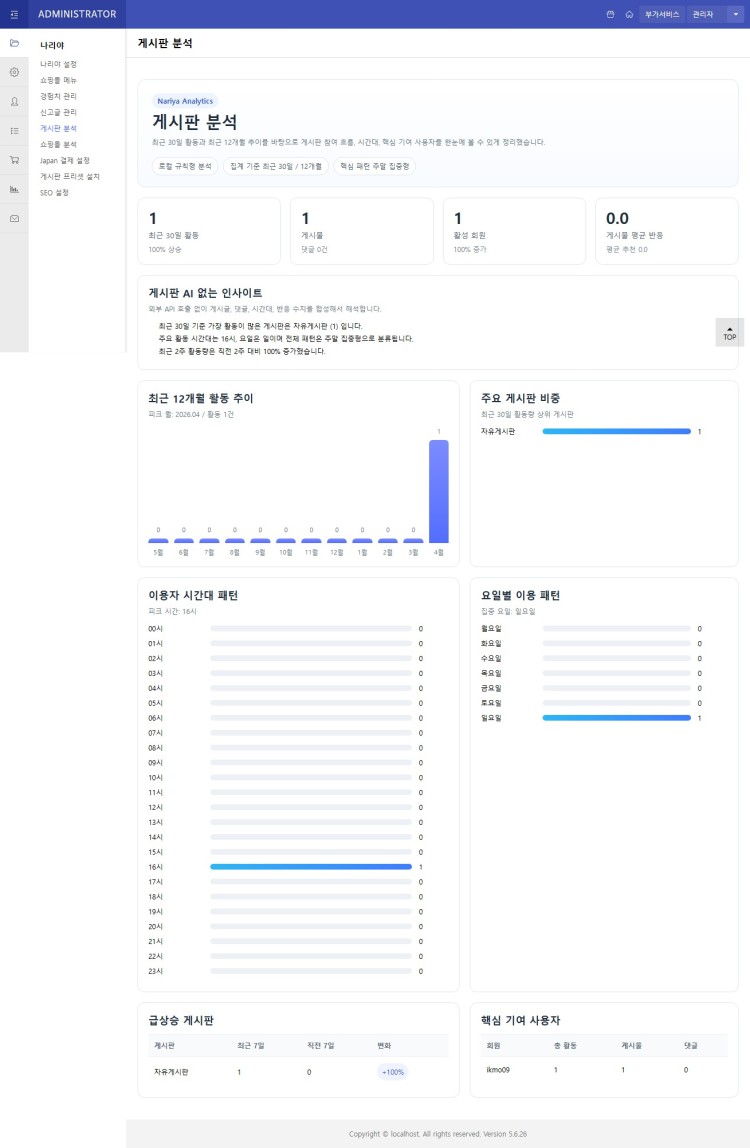Click the TOP scroll-to-top button
The width and height of the screenshot is (750, 1148).
click(729, 332)
